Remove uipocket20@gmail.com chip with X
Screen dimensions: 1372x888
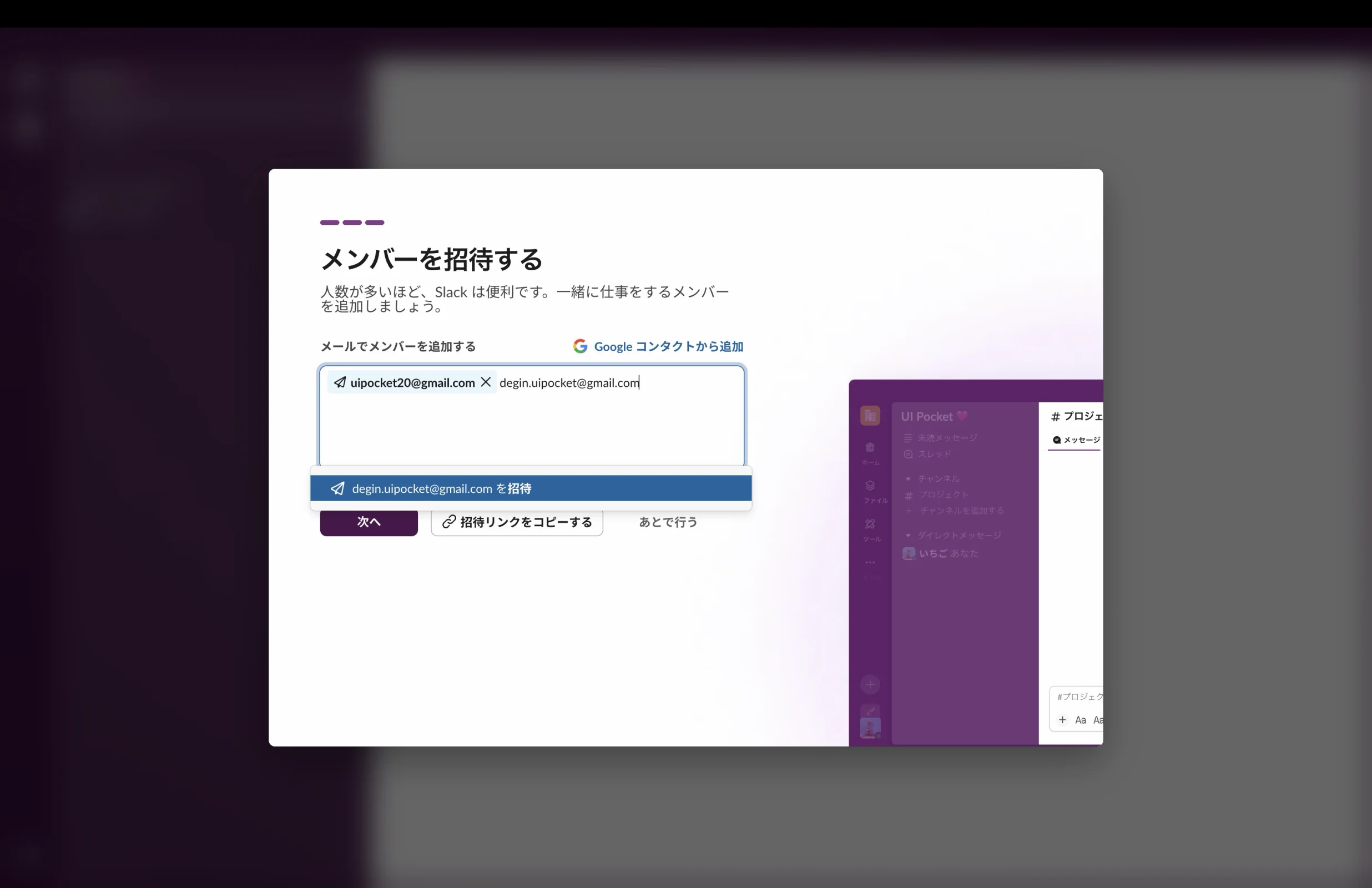[486, 382]
